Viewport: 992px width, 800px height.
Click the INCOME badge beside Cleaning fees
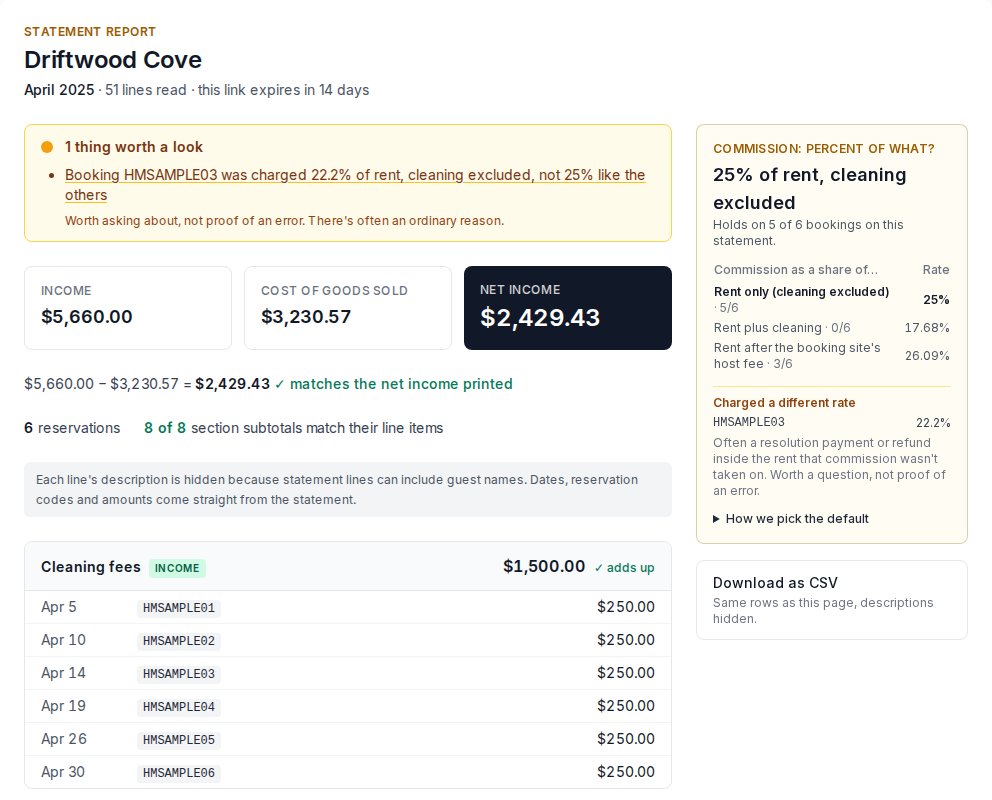point(177,568)
